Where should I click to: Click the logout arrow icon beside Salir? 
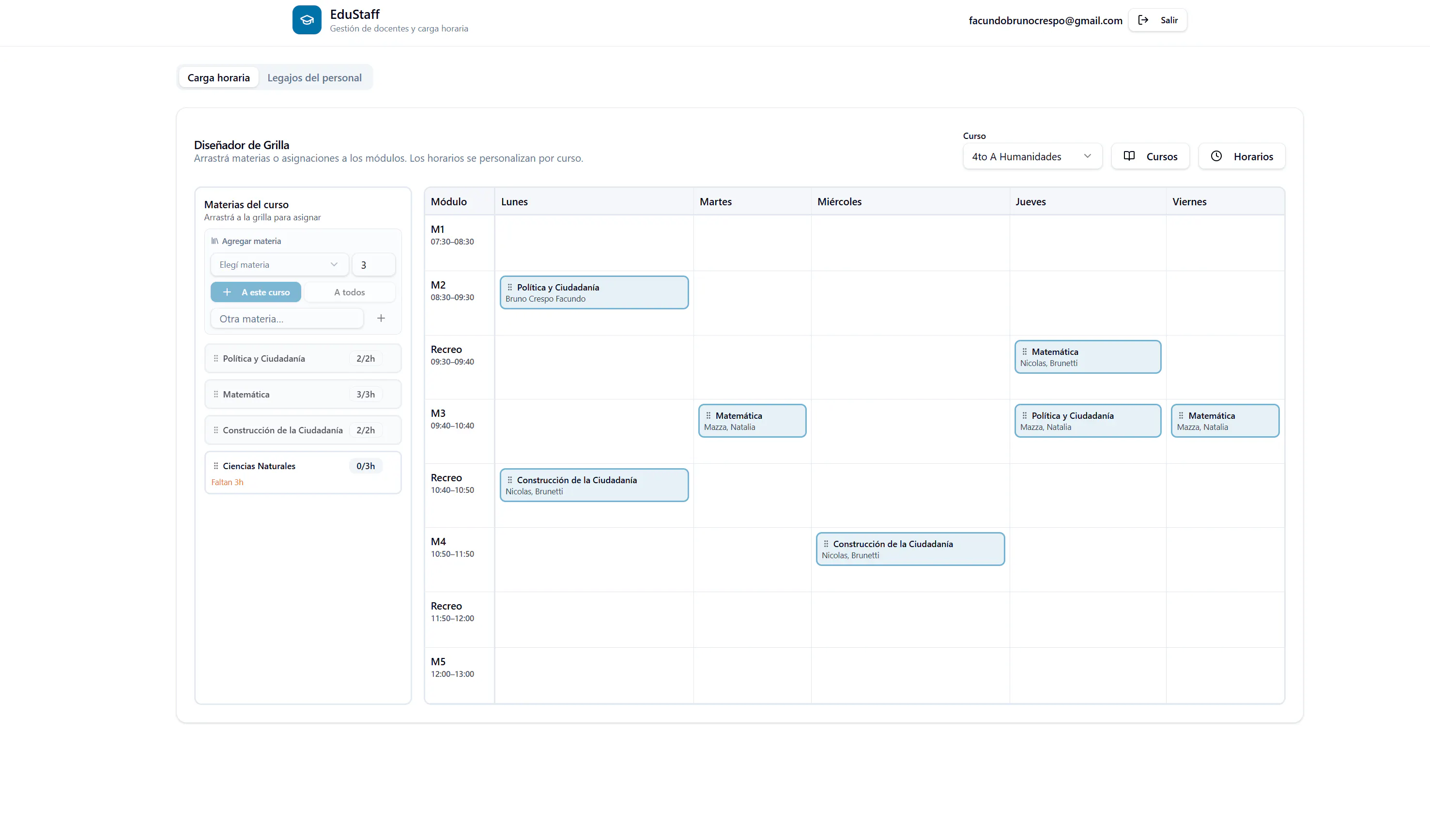(1143, 20)
